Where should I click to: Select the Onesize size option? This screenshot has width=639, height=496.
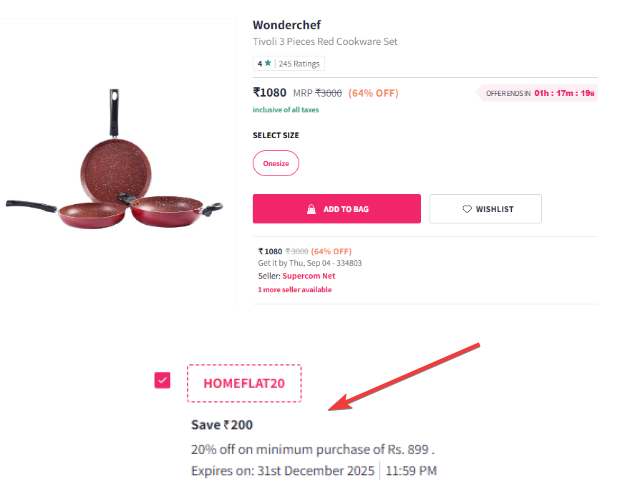pyautogui.click(x=276, y=162)
